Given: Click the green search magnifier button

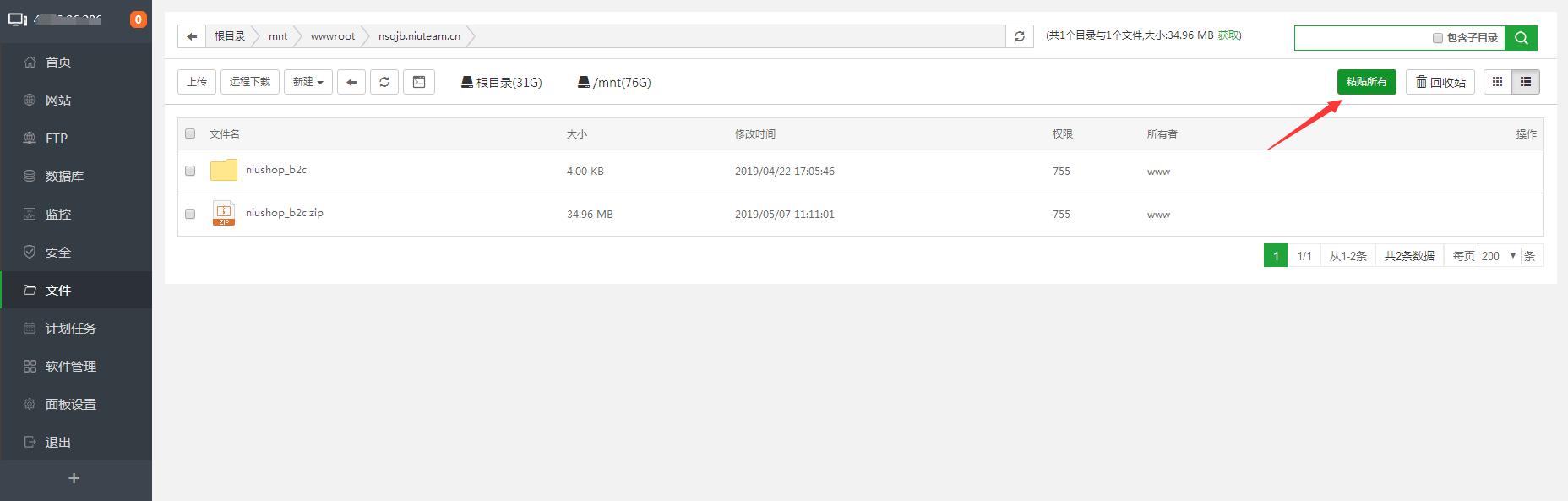Looking at the screenshot, I should point(1522,37).
